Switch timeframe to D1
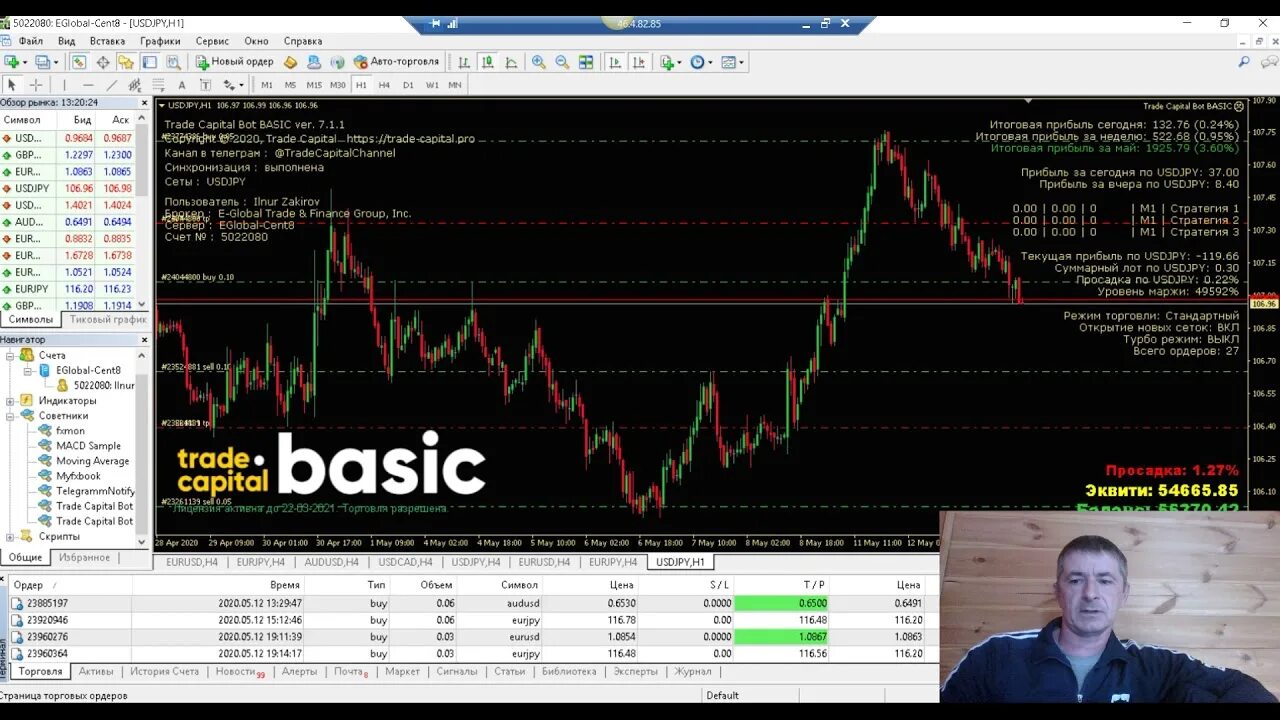Screen dimensions: 1280x720 pos(408,85)
